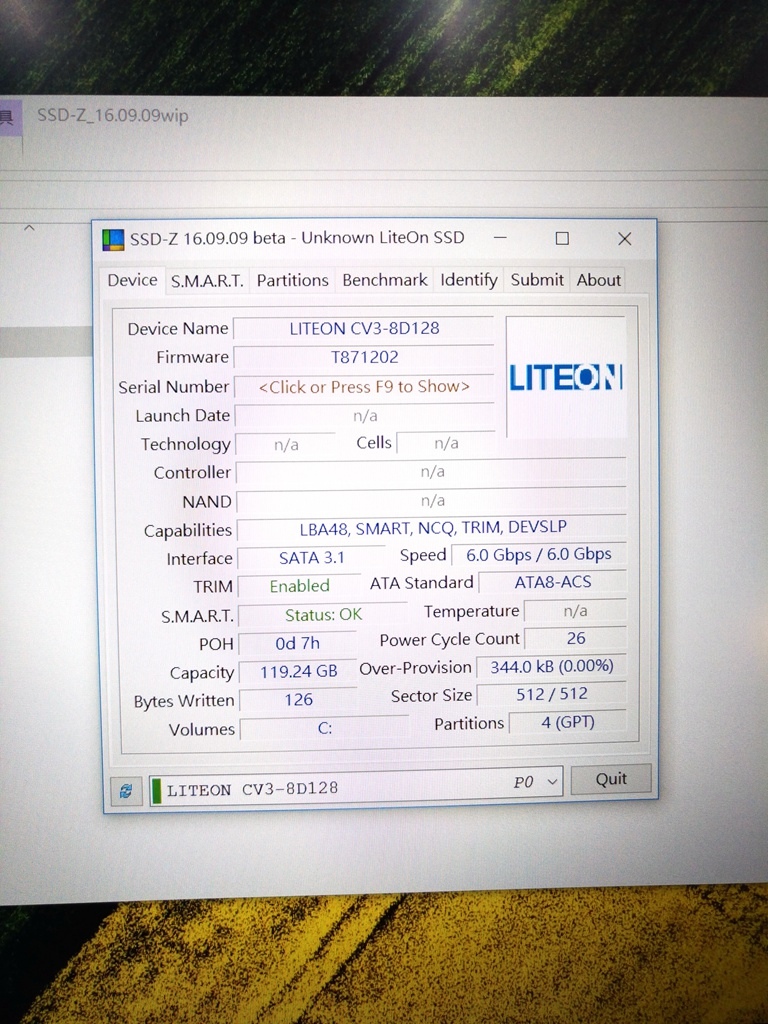This screenshot has height=1024, width=768.
Task: Click the Sector Size value 512 / 512
Action: coord(552,694)
